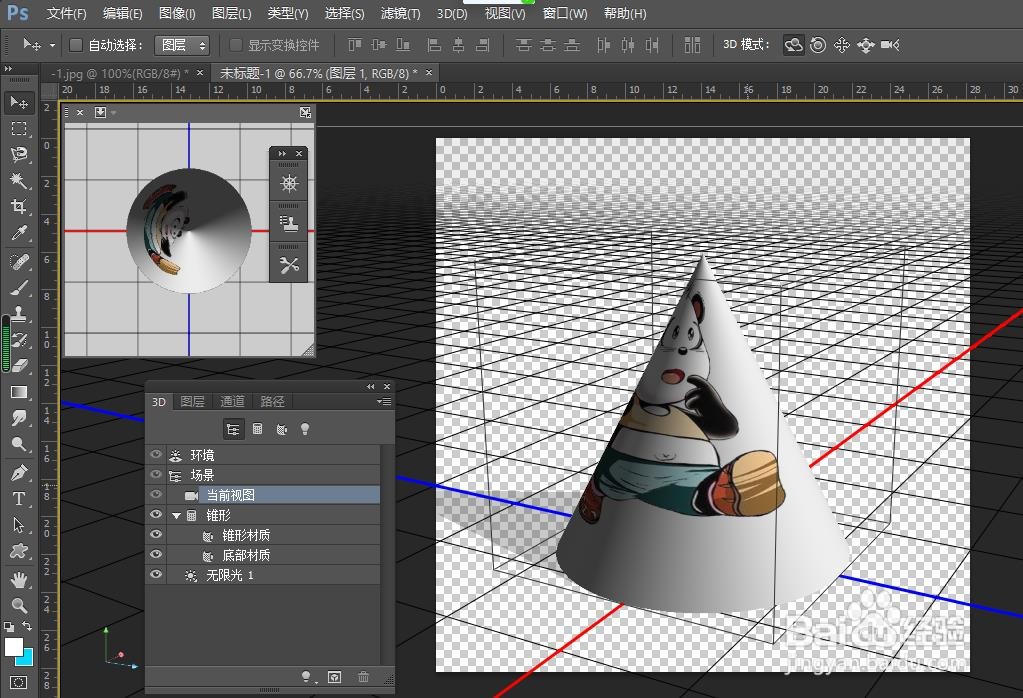The image size is (1023, 698).
Task: Choose the Scale 3D Object mode icon
Action: pos(890,45)
